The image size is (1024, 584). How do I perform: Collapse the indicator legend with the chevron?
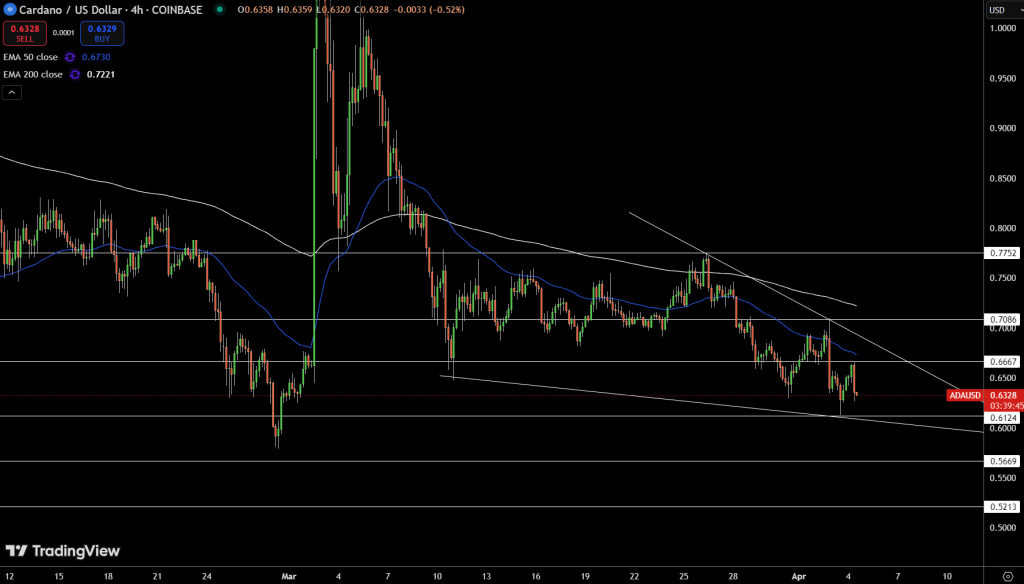click(x=12, y=93)
